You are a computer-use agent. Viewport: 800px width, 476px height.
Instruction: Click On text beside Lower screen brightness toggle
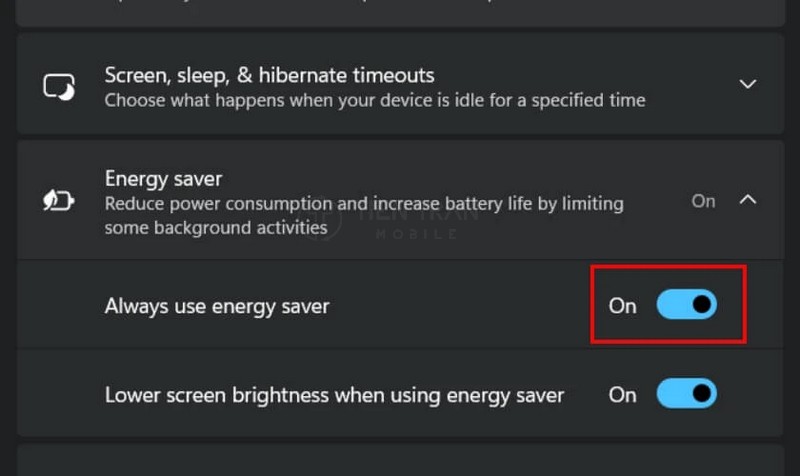click(x=622, y=395)
